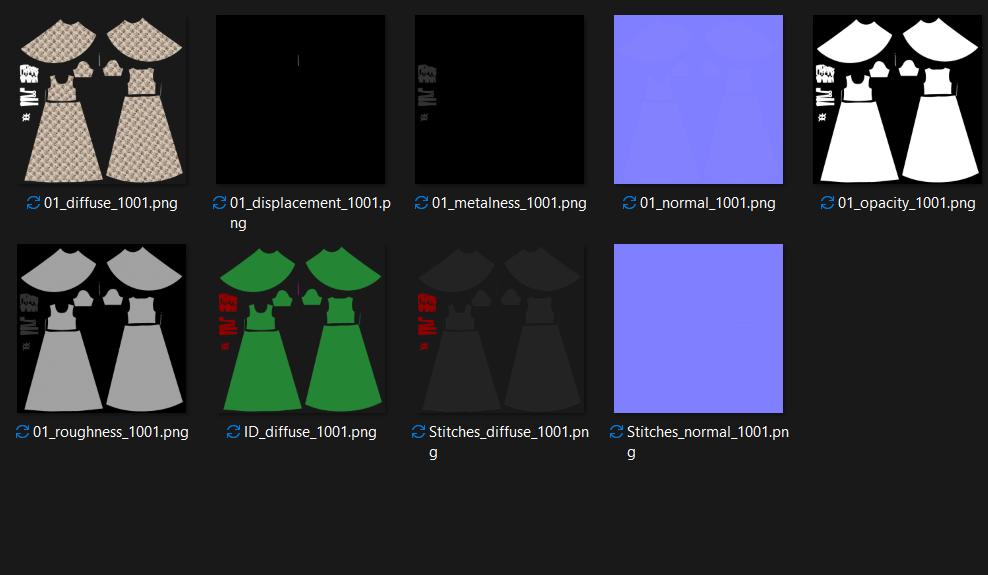
Task: Click the ID_diffuse_1001.png file name label
Action: click(310, 432)
